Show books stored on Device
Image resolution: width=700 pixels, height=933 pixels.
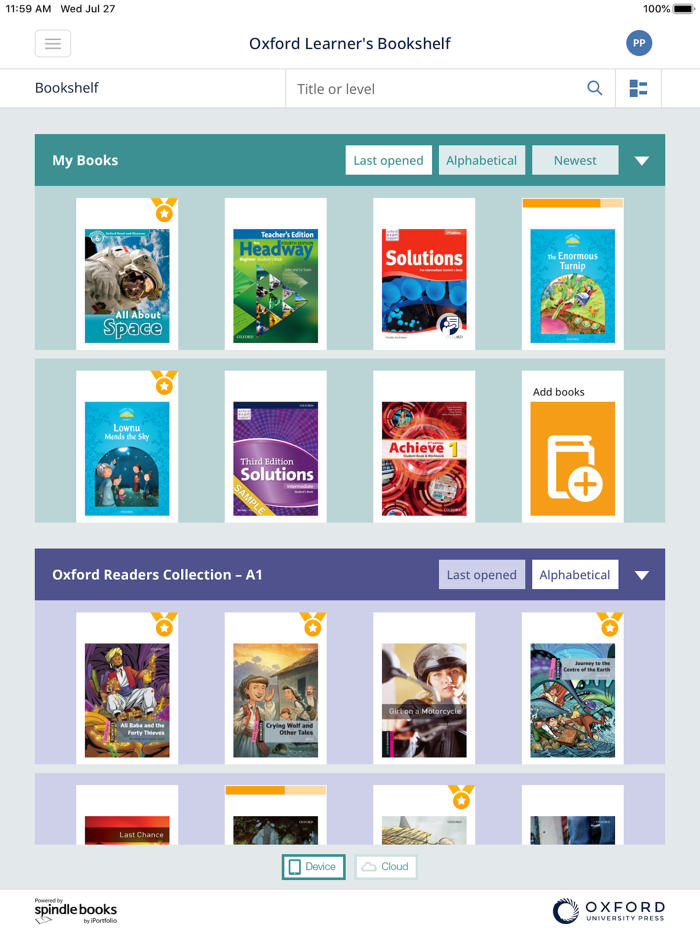click(x=314, y=867)
